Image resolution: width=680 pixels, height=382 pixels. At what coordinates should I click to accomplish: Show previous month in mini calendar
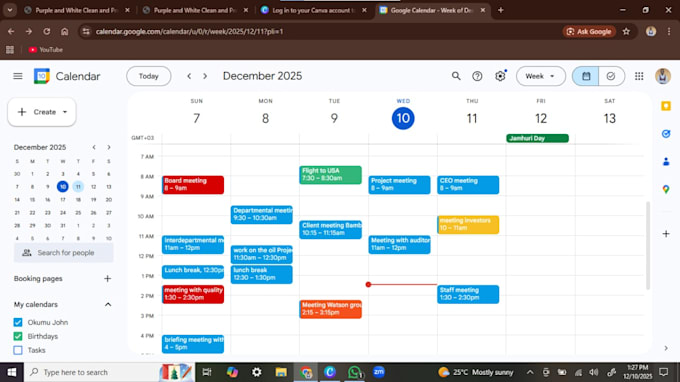pyautogui.click(x=94, y=147)
